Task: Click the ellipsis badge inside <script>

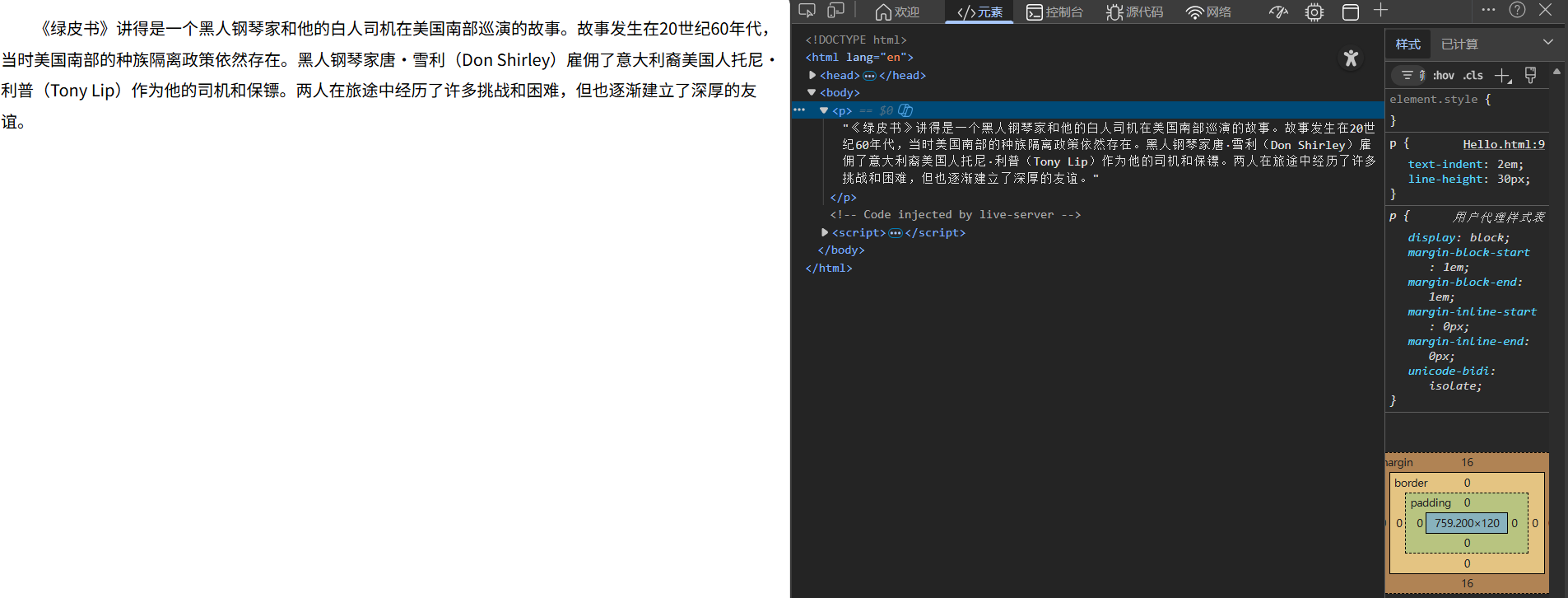Action: click(x=896, y=233)
